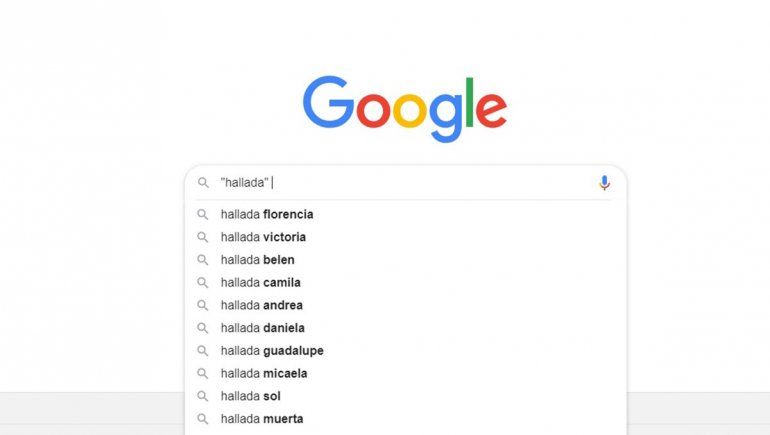The width and height of the screenshot is (770, 435).
Task: Click magnifier icon beside 'hallada belen'
Action: 203,260
